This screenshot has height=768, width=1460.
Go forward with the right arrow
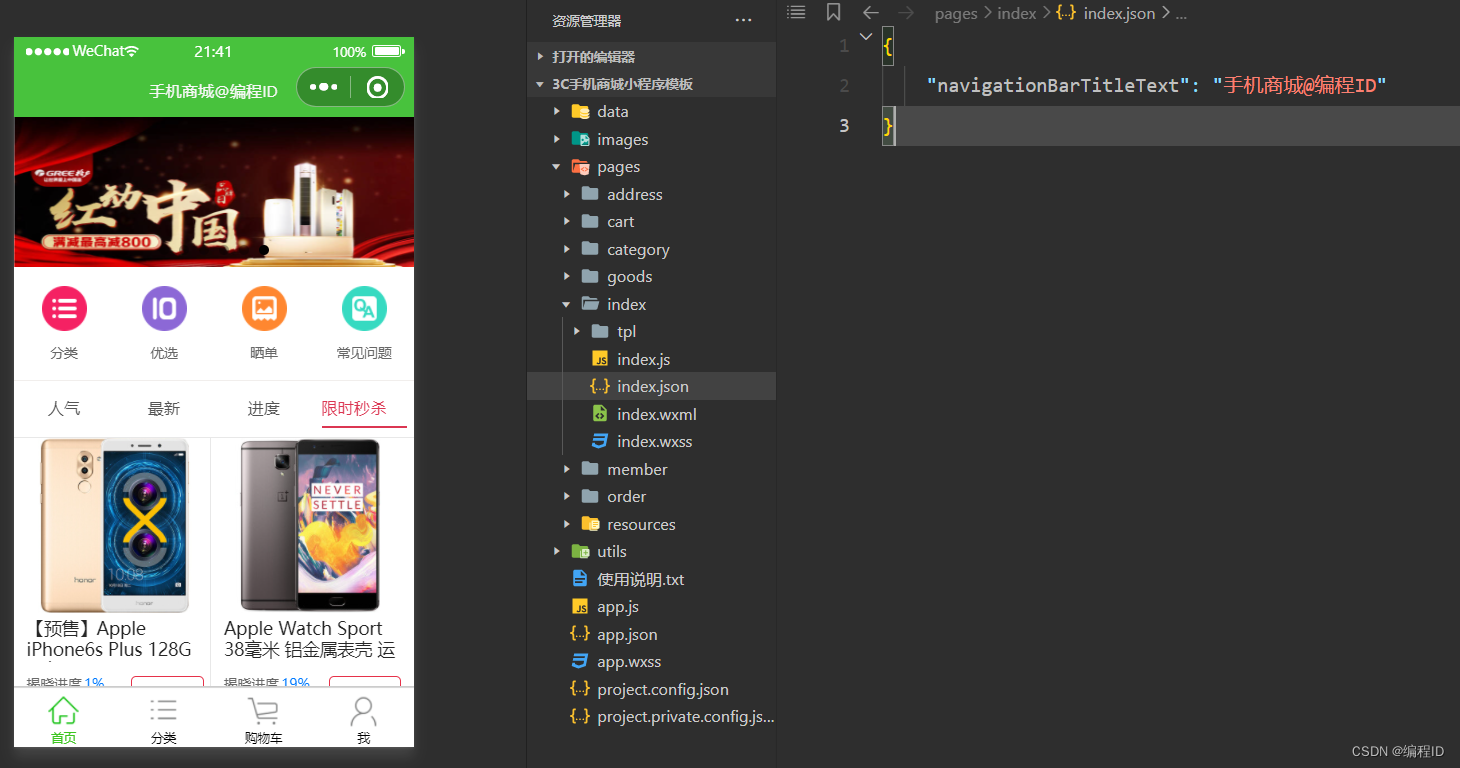[906, 13]
